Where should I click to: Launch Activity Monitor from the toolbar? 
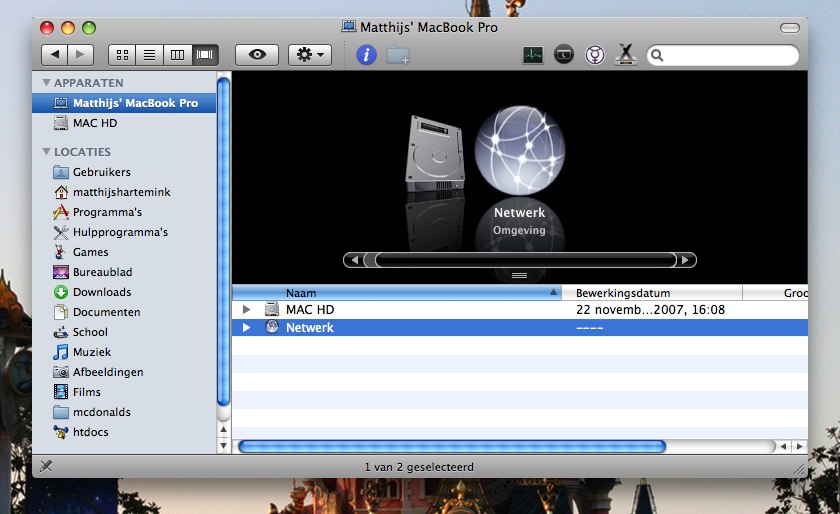(x=532, y=55)
